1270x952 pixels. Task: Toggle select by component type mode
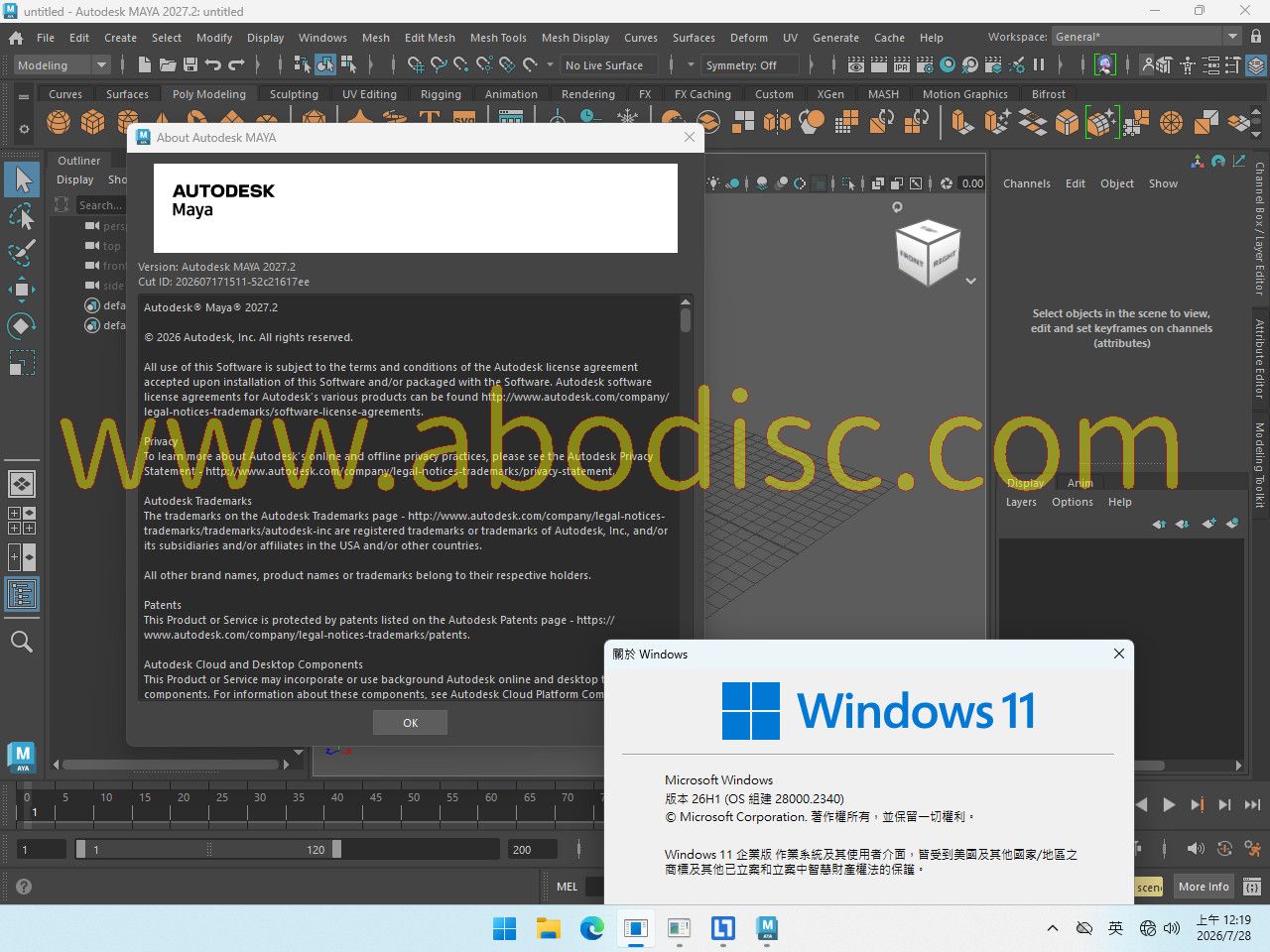pyautogui.click(x=348, y=64)
